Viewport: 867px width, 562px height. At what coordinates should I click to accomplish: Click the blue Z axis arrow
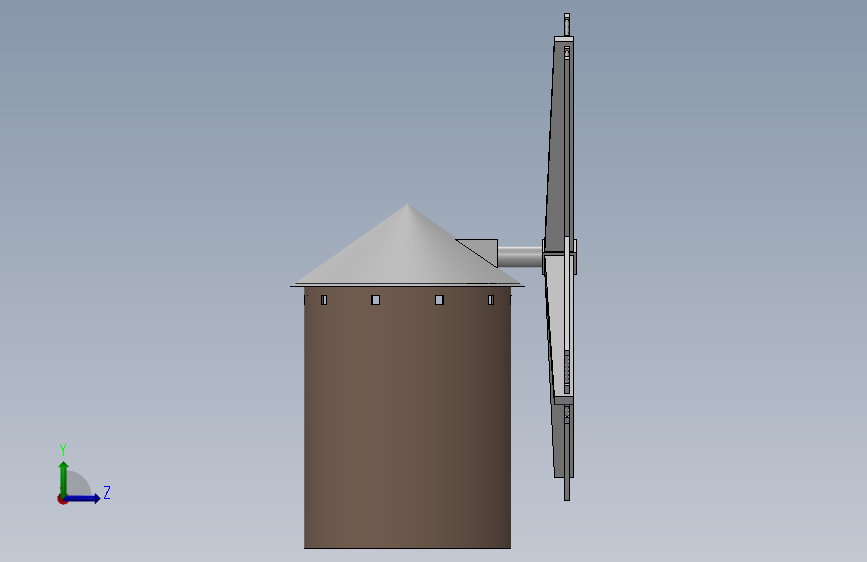coord(83,498)
